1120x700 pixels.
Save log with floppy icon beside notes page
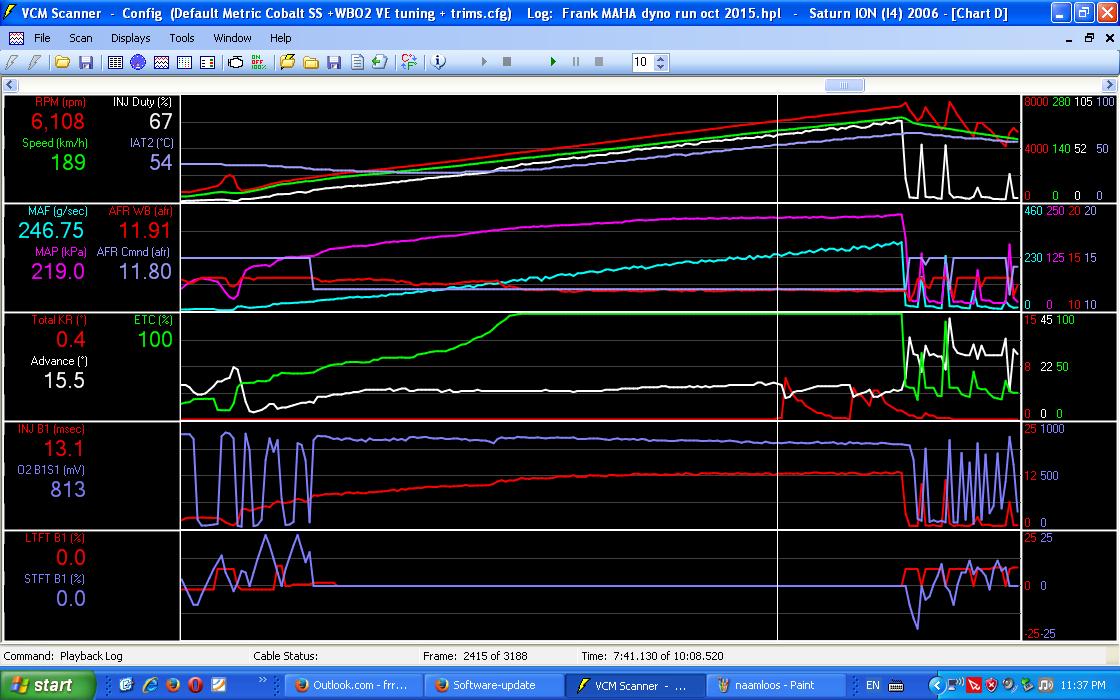click(334, 62)
